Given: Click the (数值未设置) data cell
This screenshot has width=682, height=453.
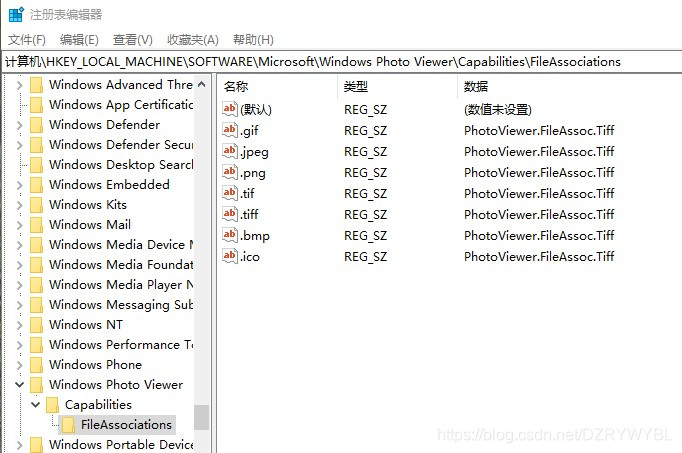Looking at the screenshot, I should 498,110.
